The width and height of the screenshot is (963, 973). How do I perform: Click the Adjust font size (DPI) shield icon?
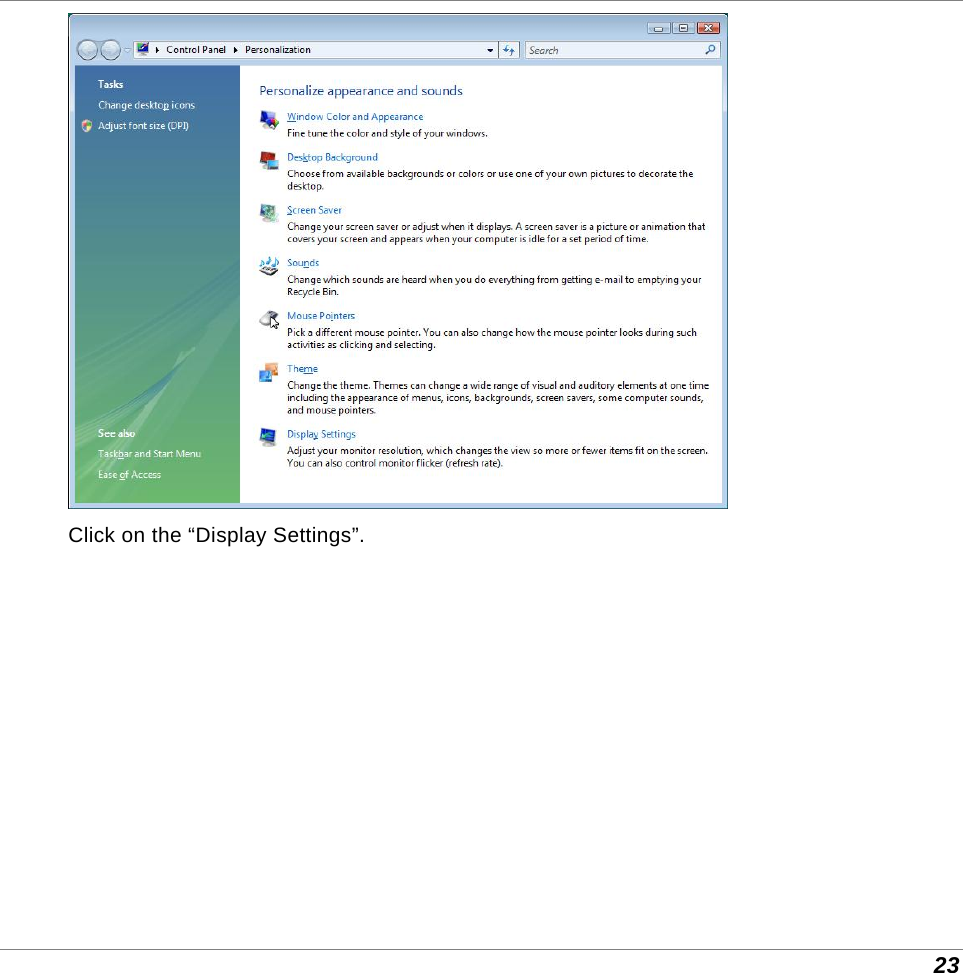pos(88,125)
